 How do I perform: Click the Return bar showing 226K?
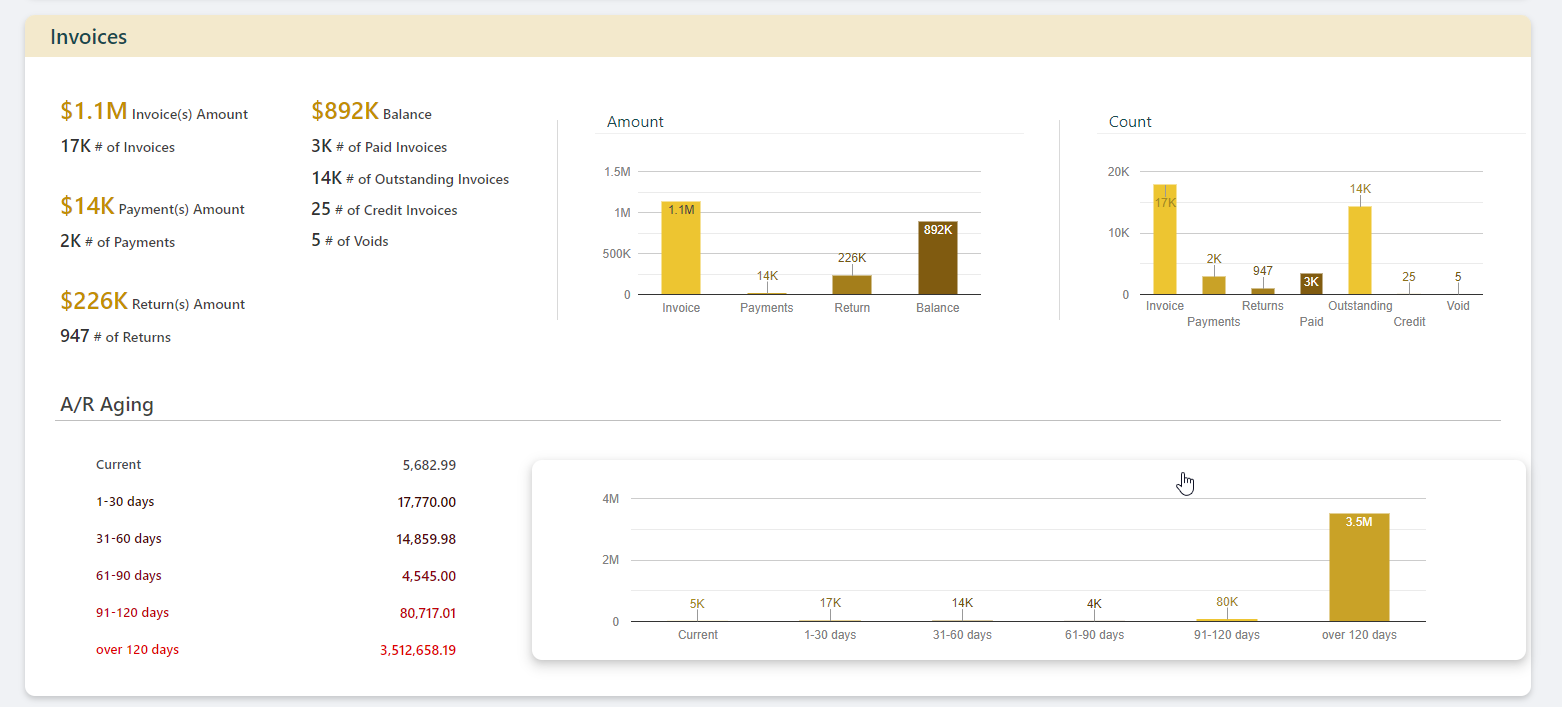[x=851, y=282]
